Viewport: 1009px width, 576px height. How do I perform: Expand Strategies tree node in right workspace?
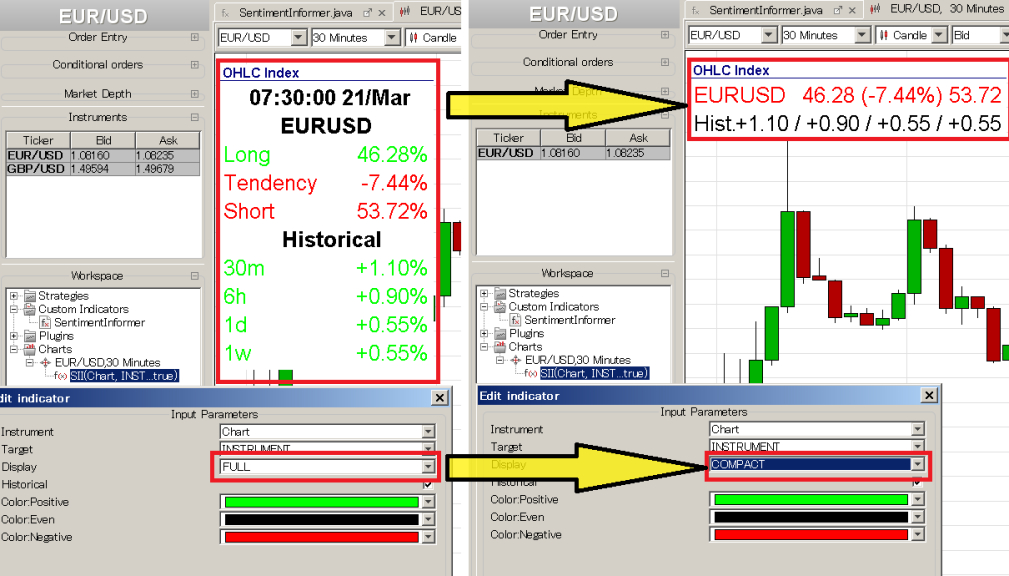click(484, 293)
